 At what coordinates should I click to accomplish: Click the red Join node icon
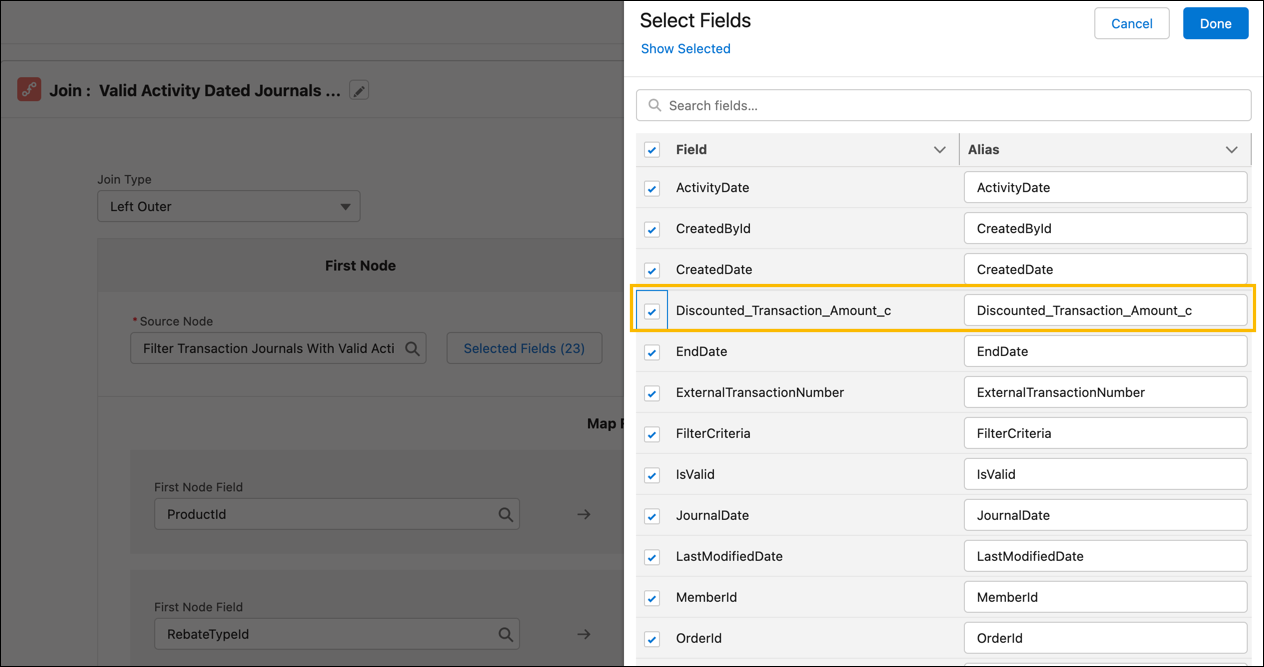pos(28,89)
